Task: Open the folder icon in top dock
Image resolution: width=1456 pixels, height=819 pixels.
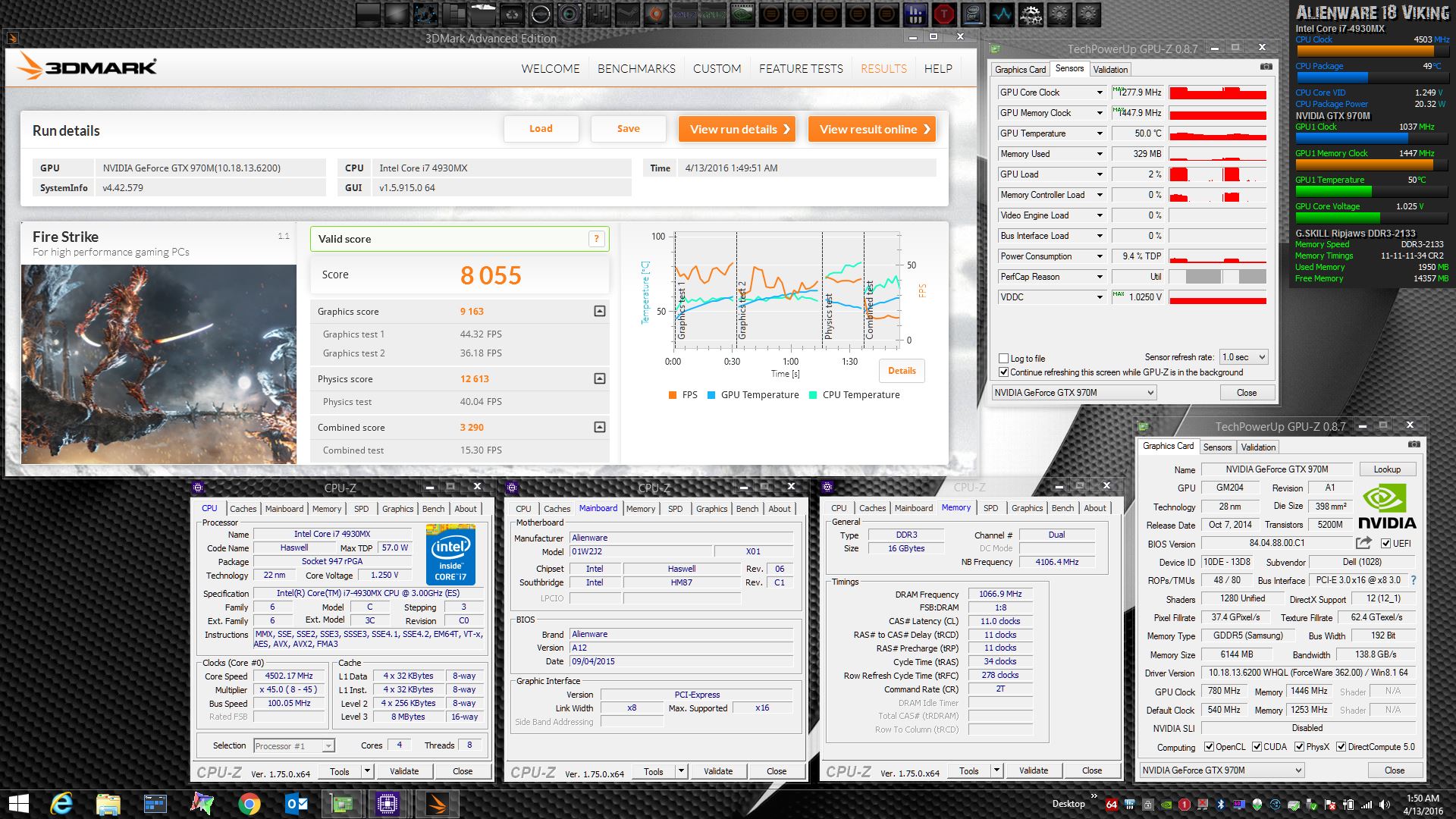Action: pos(483,14)
